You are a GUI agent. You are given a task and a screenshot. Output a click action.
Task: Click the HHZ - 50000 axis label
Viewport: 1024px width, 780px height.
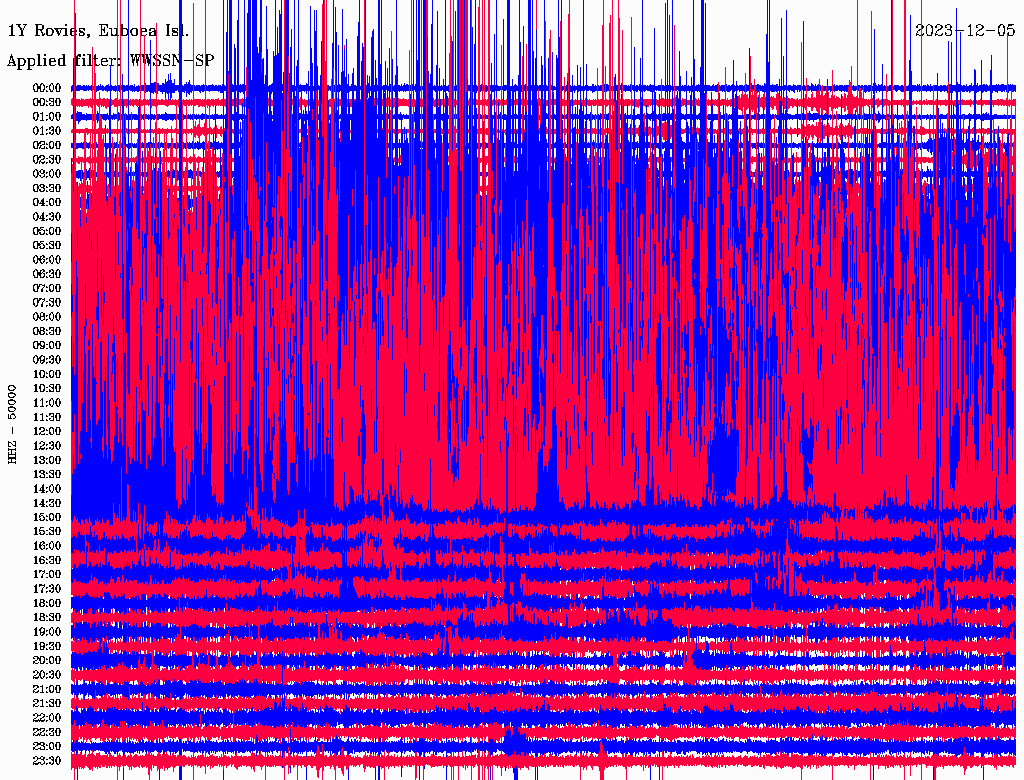click(13, 423)
